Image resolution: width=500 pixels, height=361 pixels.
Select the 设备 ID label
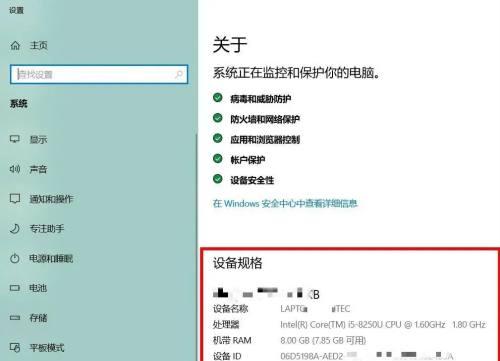(227, 356)
